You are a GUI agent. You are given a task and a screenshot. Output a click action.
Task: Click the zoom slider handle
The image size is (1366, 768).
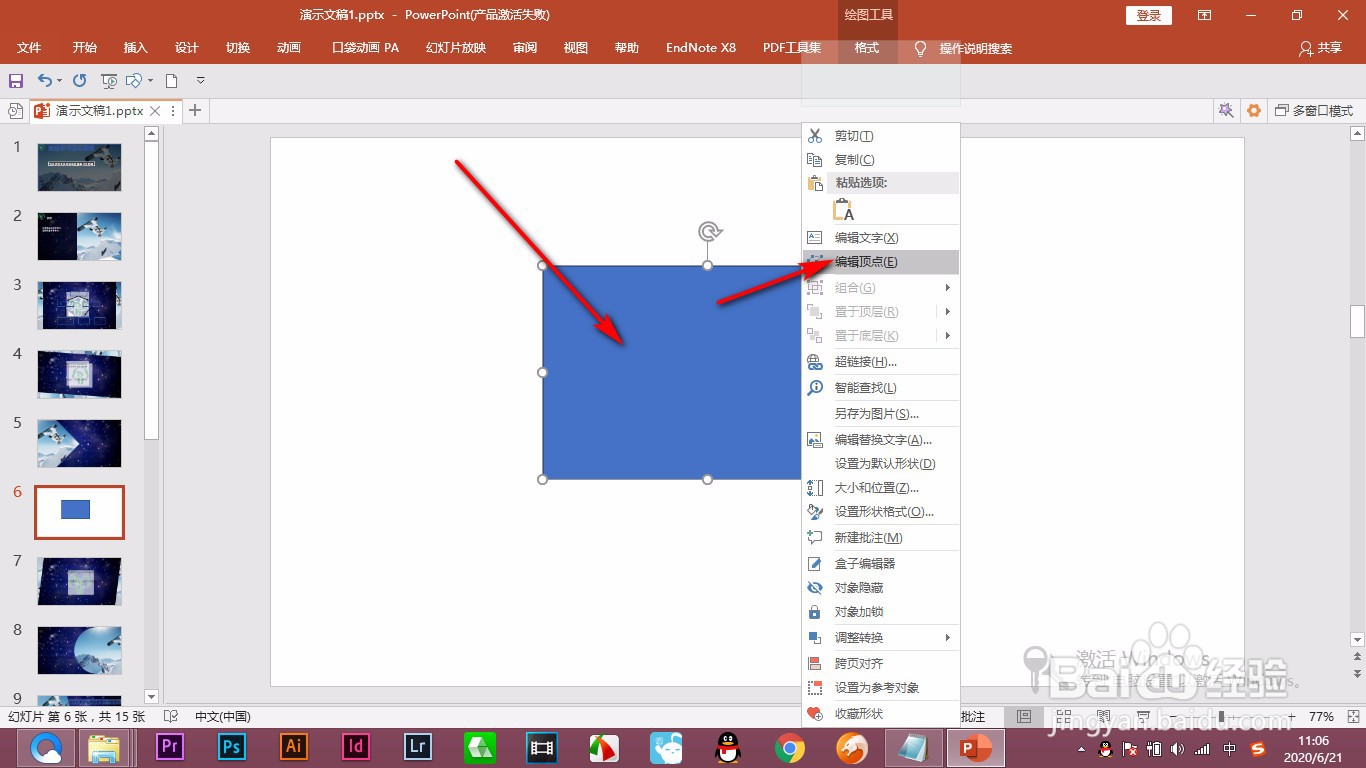(1220, 717)
